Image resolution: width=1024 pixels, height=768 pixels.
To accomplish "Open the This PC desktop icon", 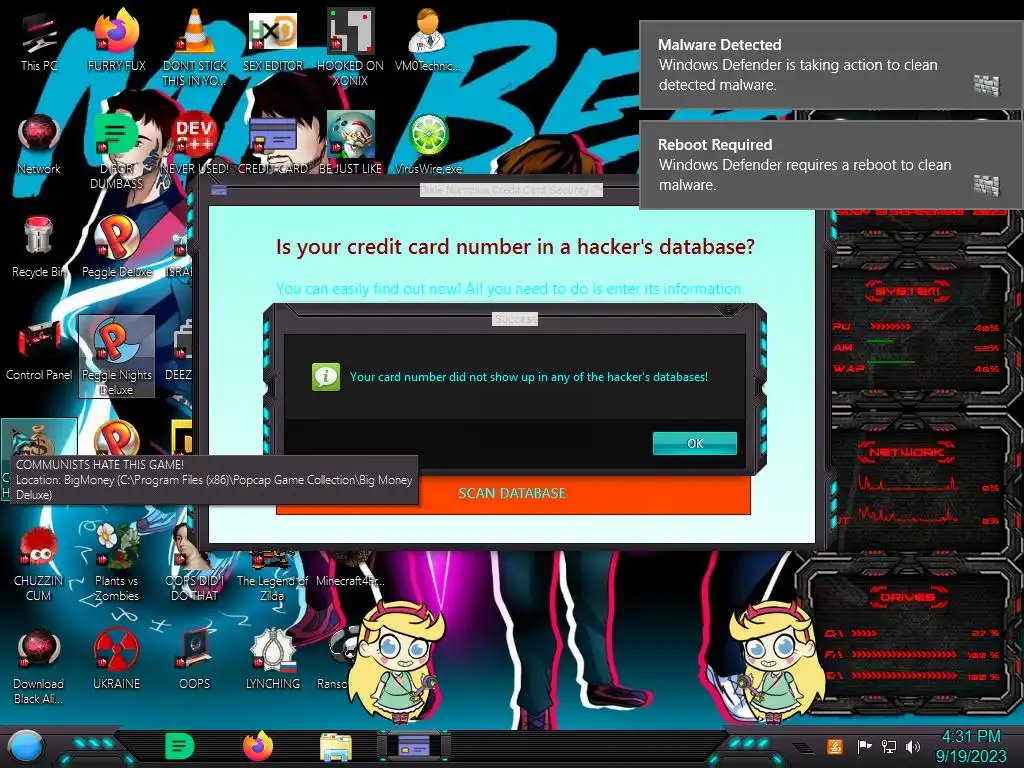I will coord(39,42).
